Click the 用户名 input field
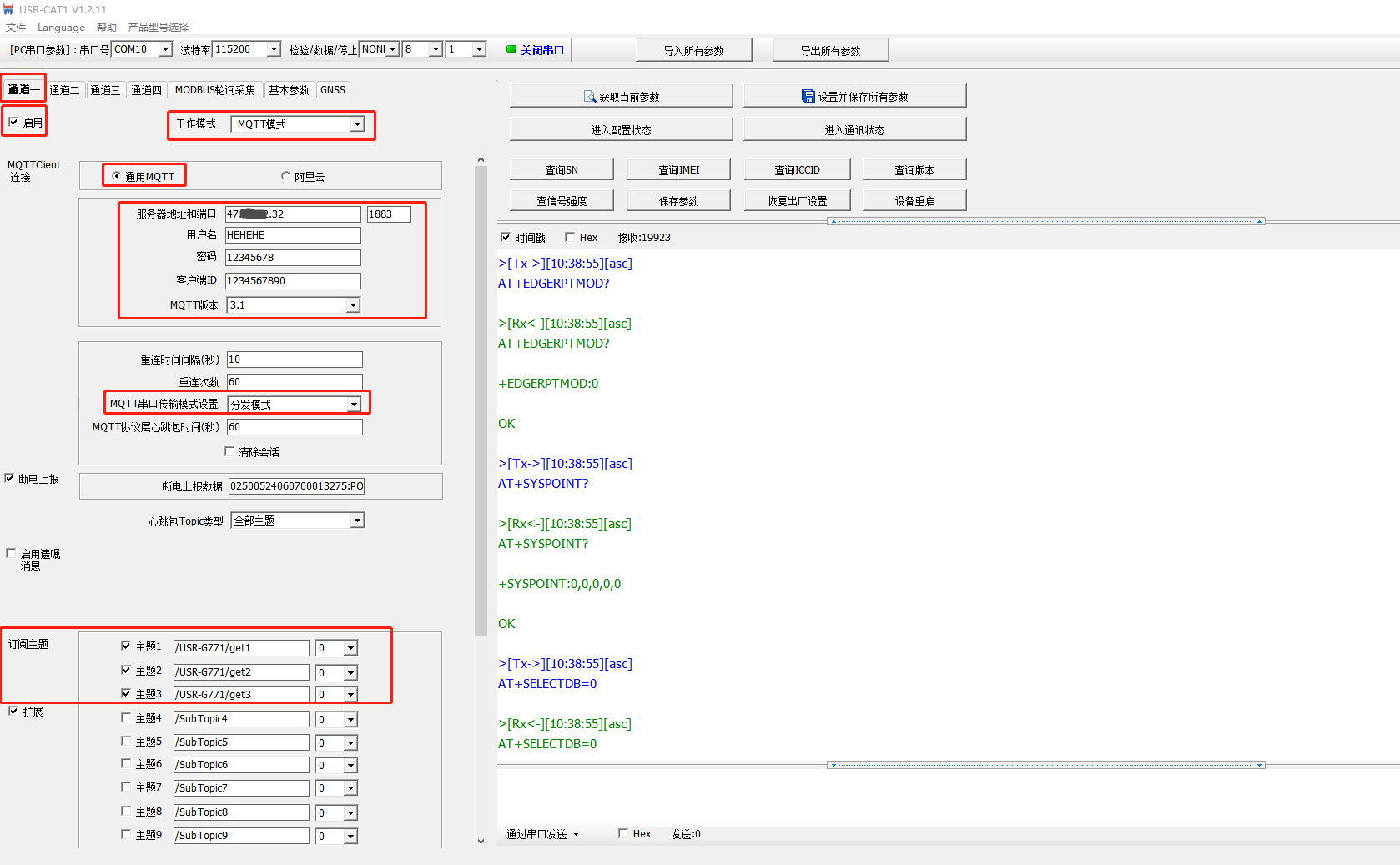Screen dimensions: 1400x865 293,235
